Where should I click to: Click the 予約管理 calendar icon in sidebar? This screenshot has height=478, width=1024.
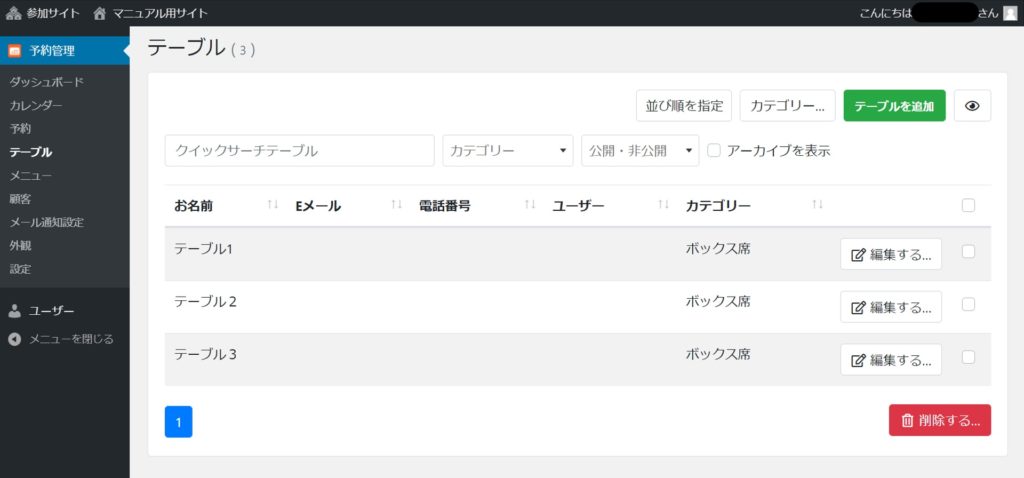pos(14,50)
